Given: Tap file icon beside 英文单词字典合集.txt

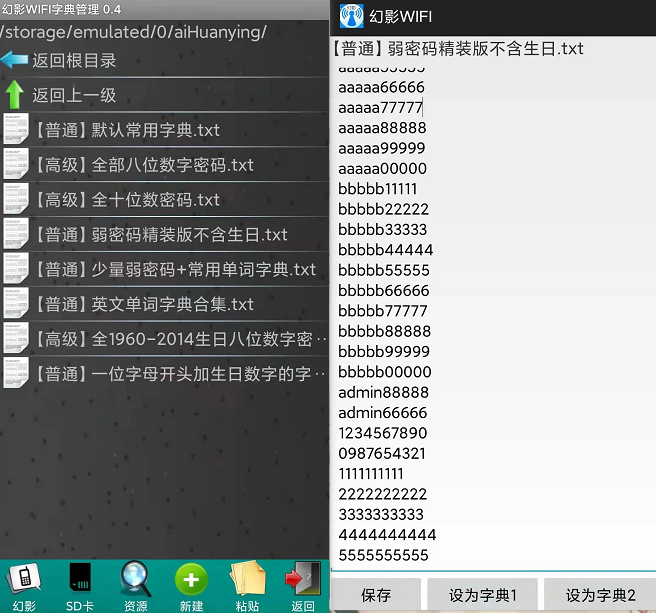Looking at the screenshot, I should click(x=16, y=303).
